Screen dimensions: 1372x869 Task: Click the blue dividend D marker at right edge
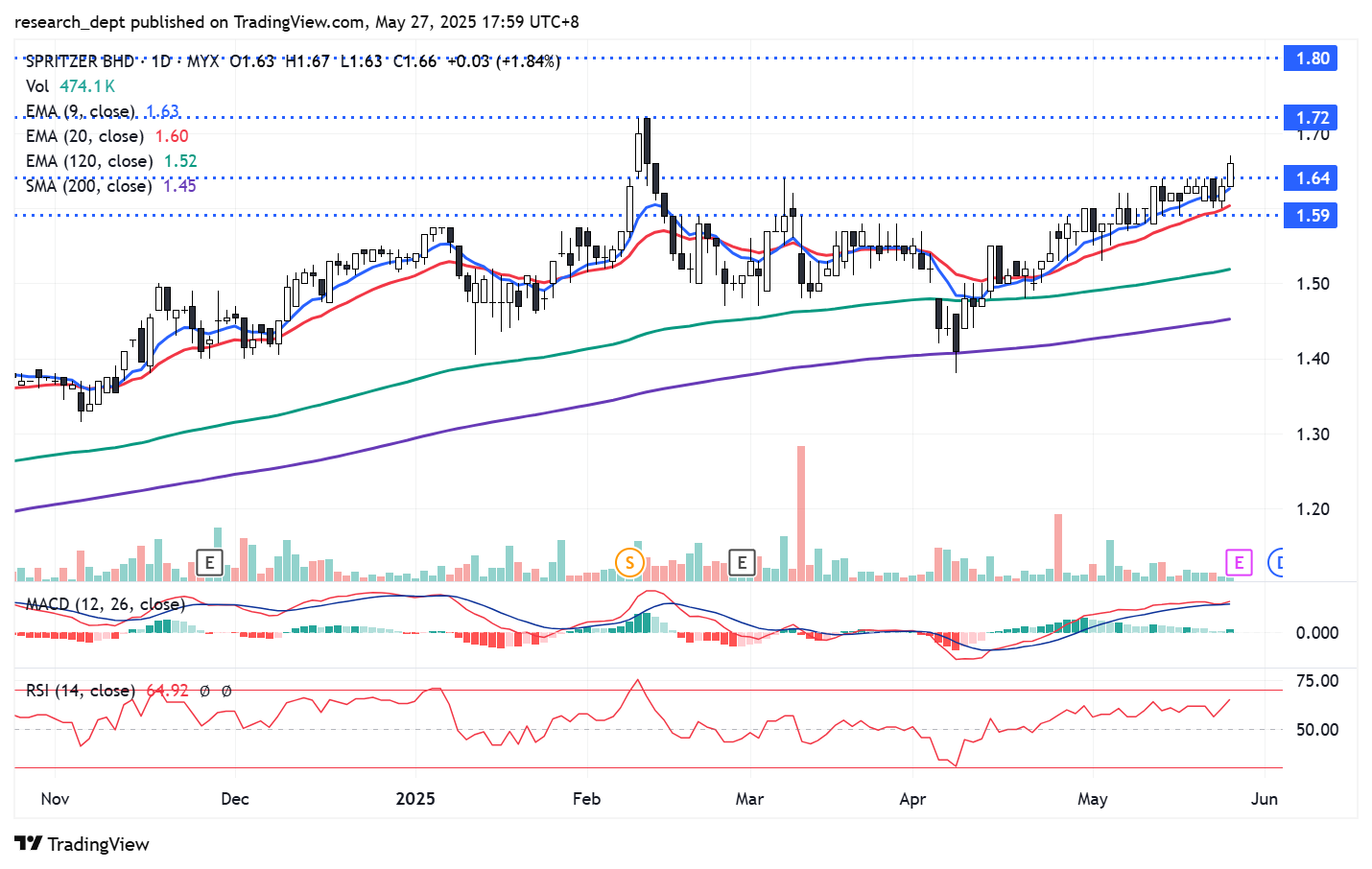[x=1277, y=563]
